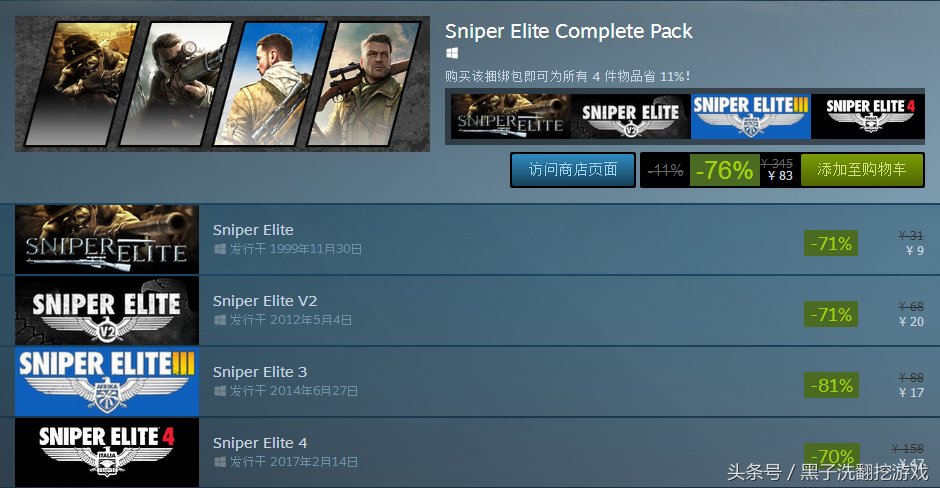Click the Windows icon under pack title
940x488 pixels.
pos(452,53)
